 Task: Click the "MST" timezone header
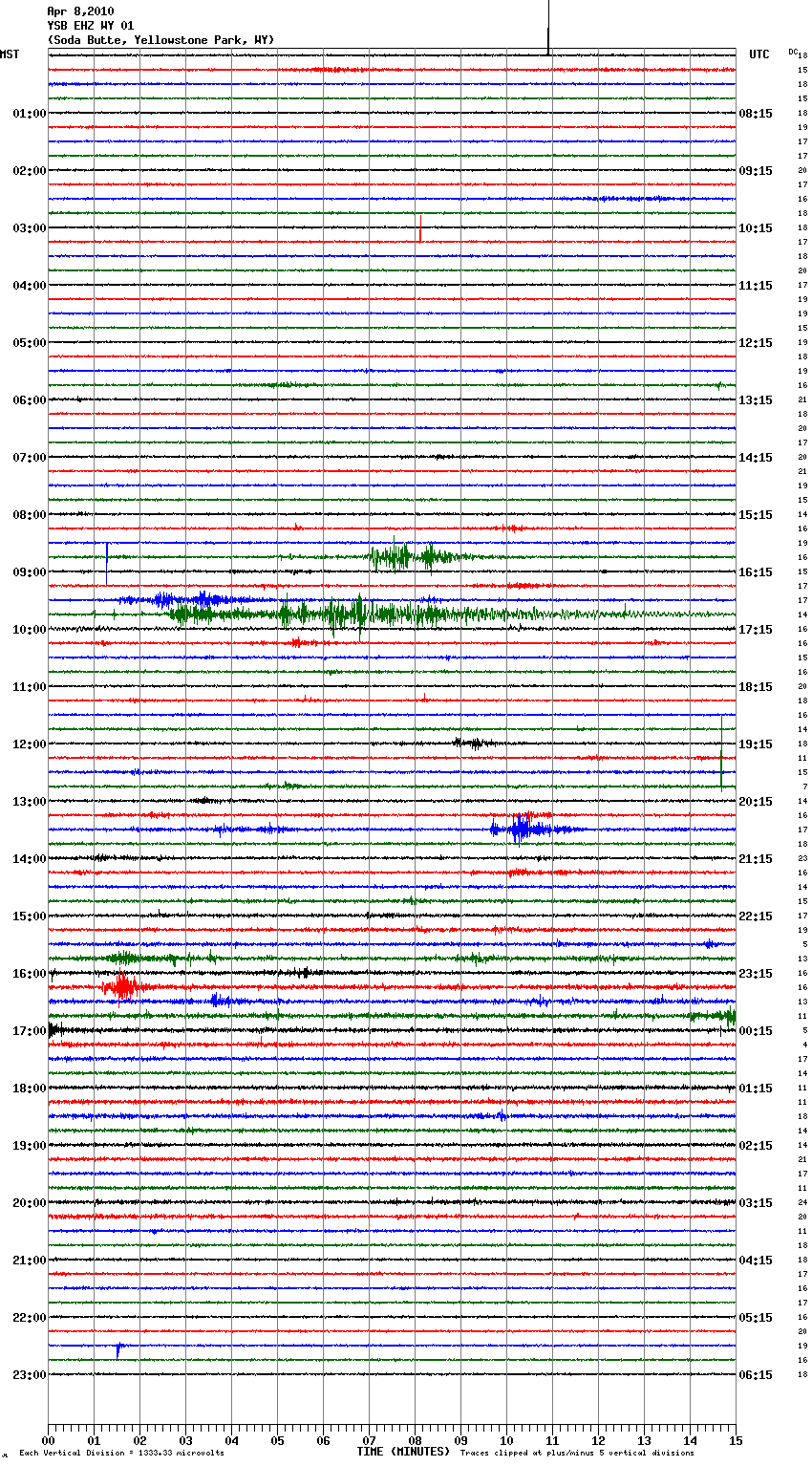point(10,54)
